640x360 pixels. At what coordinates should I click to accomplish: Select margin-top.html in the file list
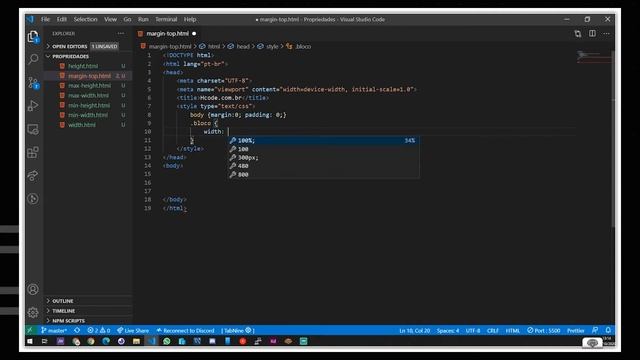point(88,76)
